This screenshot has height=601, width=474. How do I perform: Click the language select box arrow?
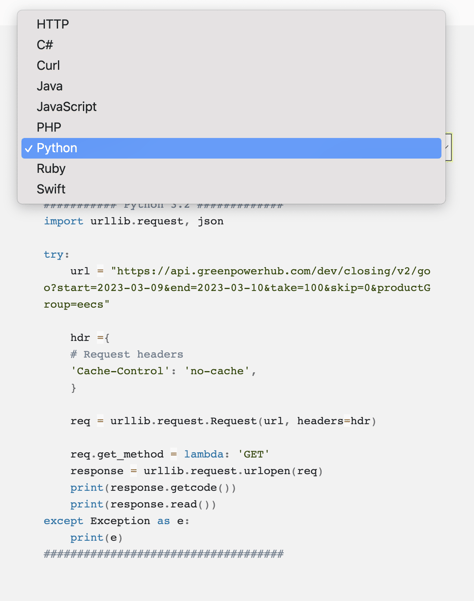(448, 147)
